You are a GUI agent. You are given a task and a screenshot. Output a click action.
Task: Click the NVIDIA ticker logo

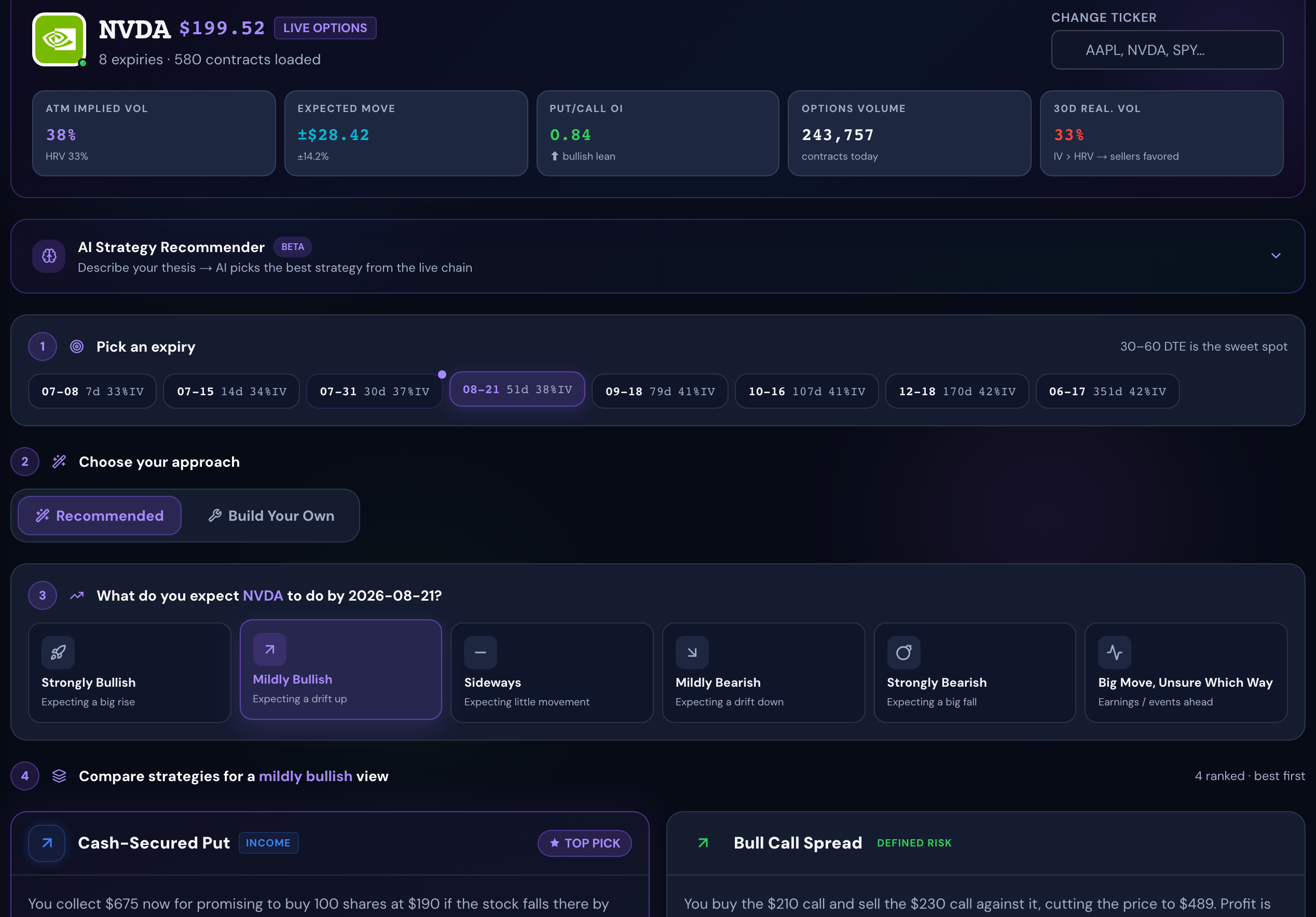click(59, 39)
